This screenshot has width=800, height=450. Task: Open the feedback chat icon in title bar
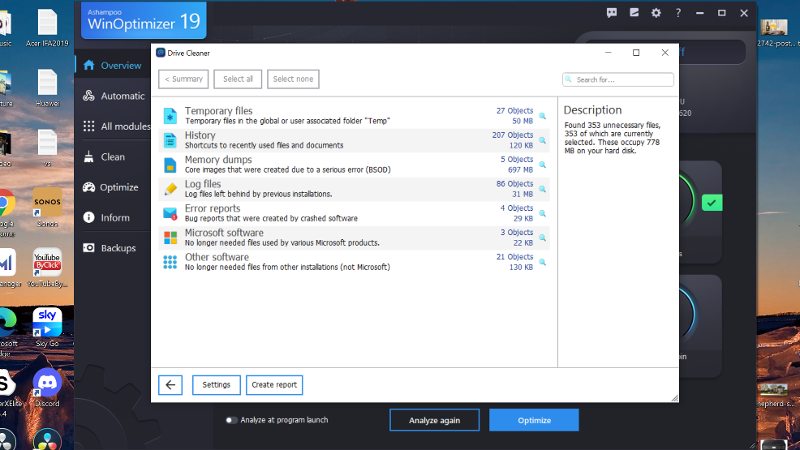coord(612,13)
